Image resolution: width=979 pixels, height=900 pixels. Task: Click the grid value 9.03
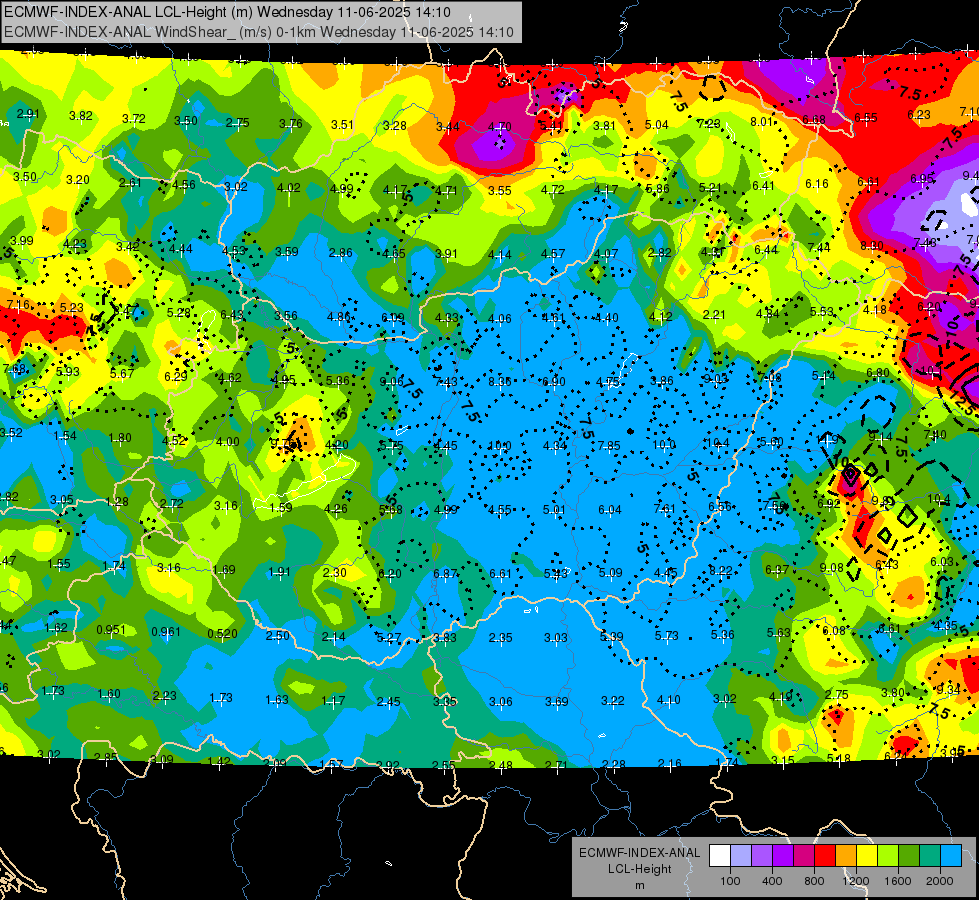715,378
